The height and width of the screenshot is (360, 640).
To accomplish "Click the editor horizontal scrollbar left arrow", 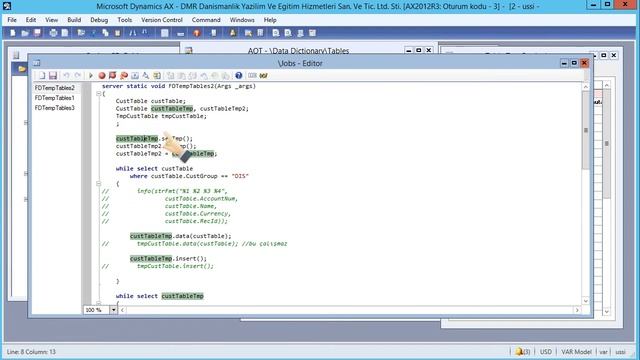I will tap(122, 310).
